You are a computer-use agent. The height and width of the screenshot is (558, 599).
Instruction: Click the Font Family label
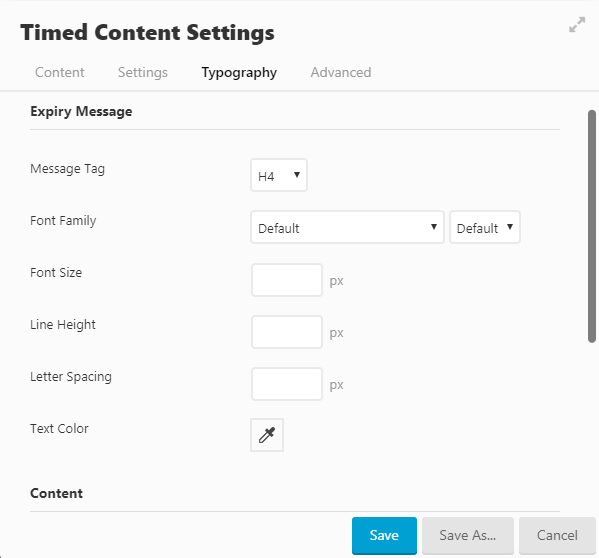pos(63,221)
